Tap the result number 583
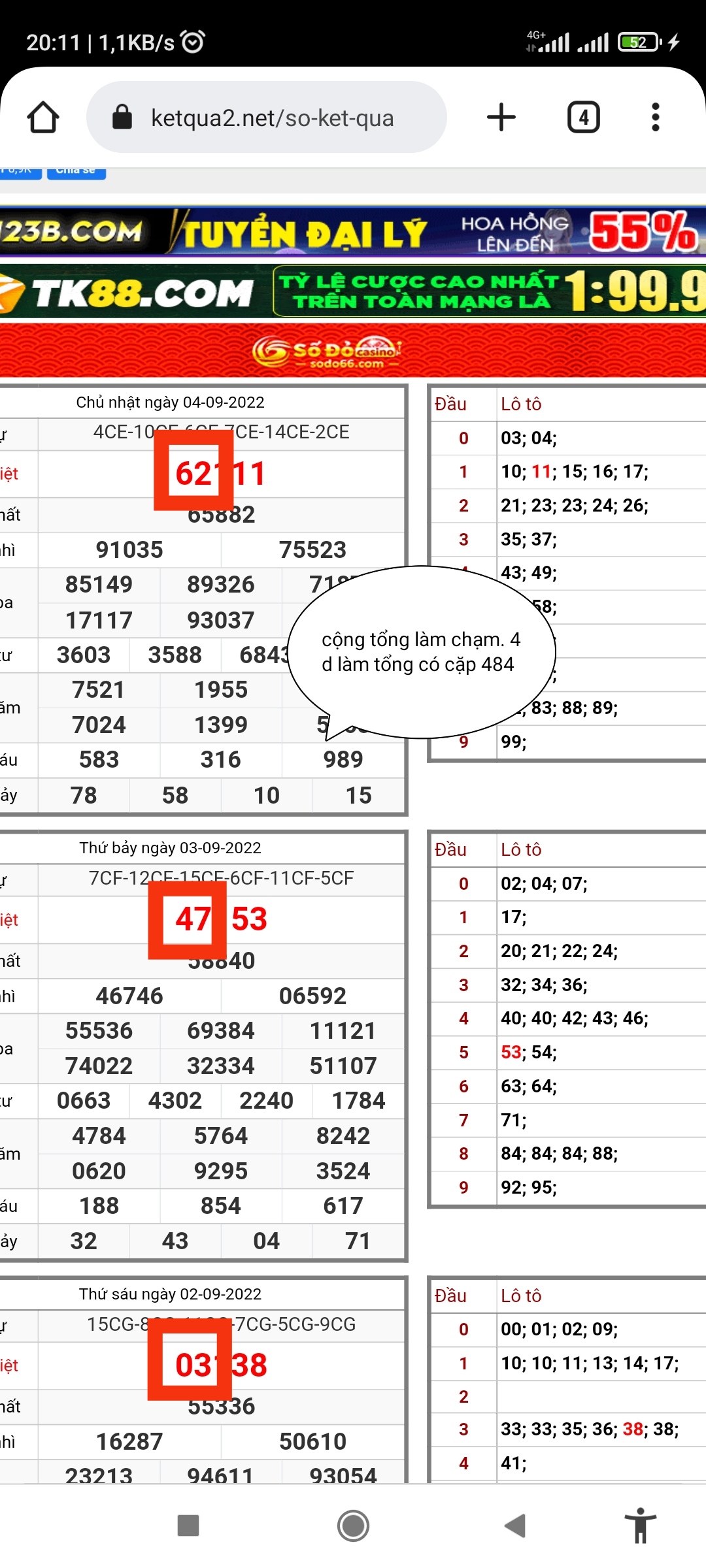The image size is (706, 1568). 99,760
